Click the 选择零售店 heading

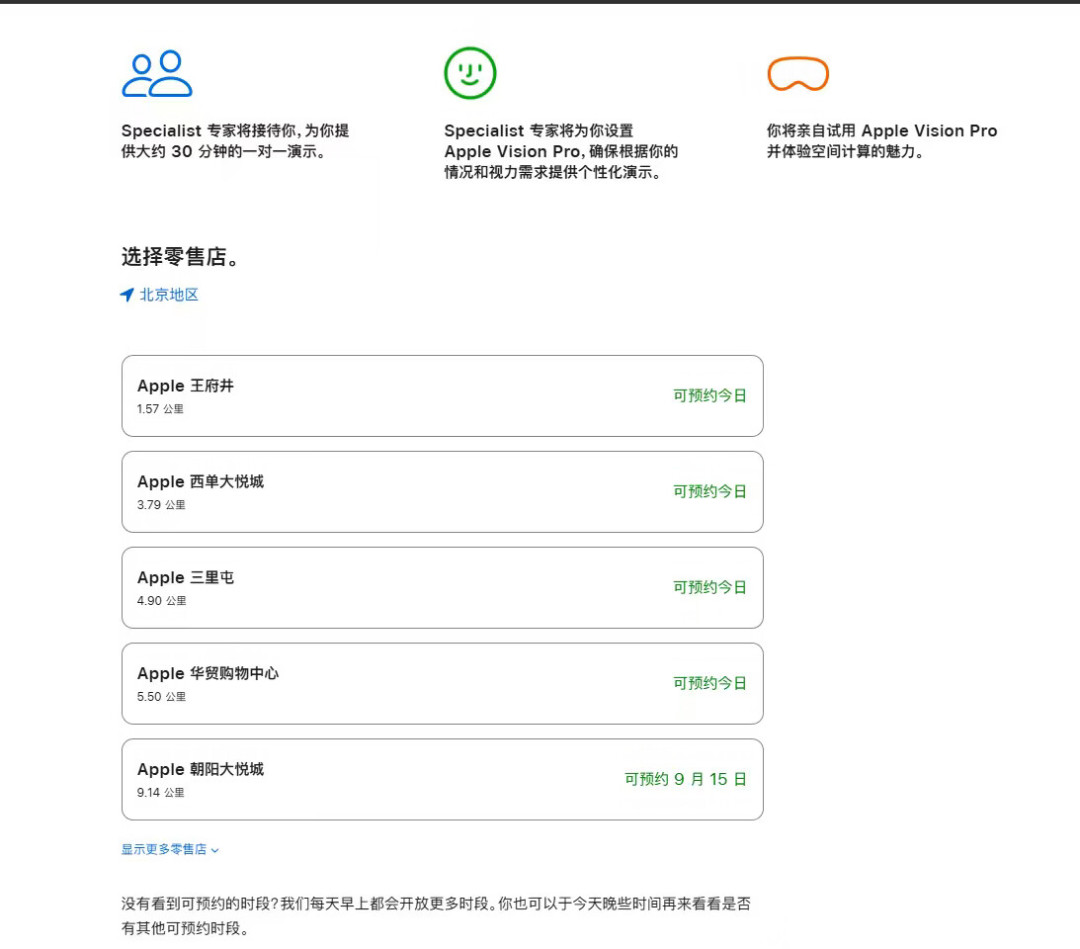180,256
